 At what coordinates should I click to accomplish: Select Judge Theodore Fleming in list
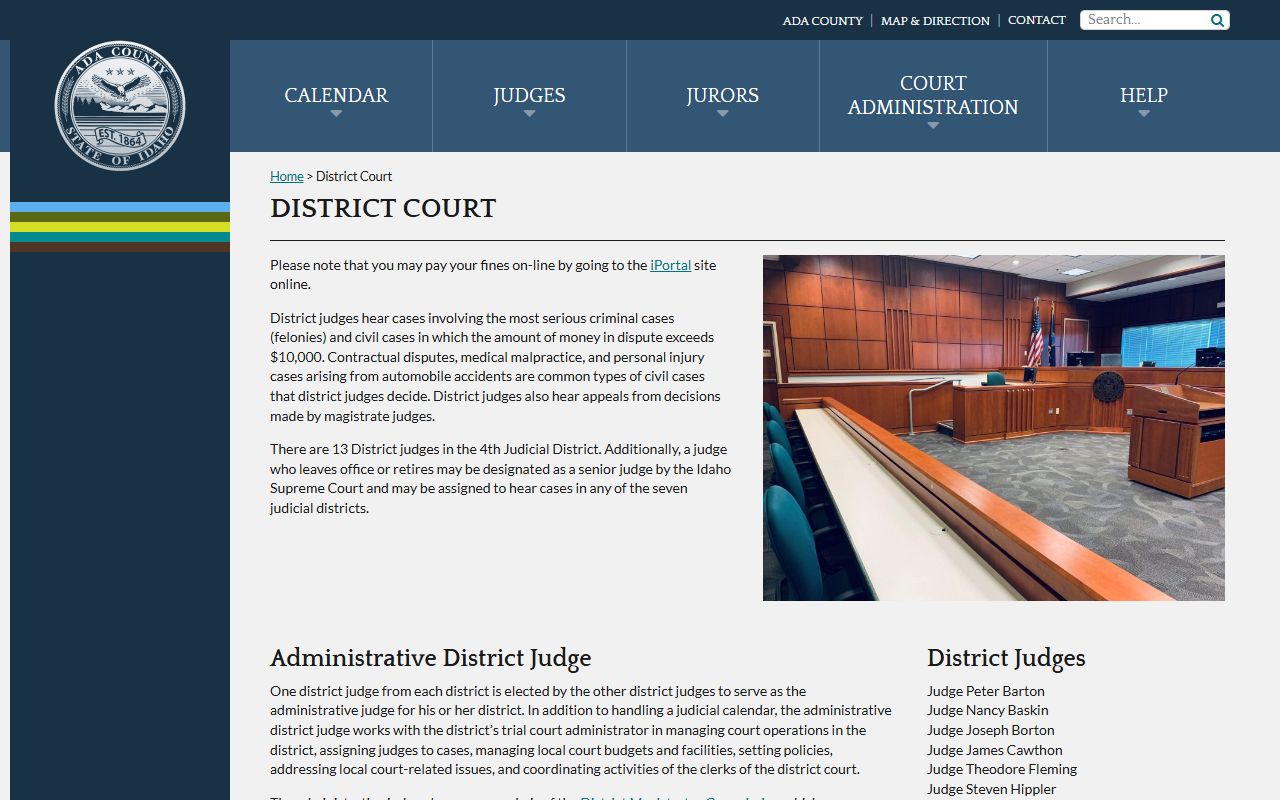pos(1002,769)
